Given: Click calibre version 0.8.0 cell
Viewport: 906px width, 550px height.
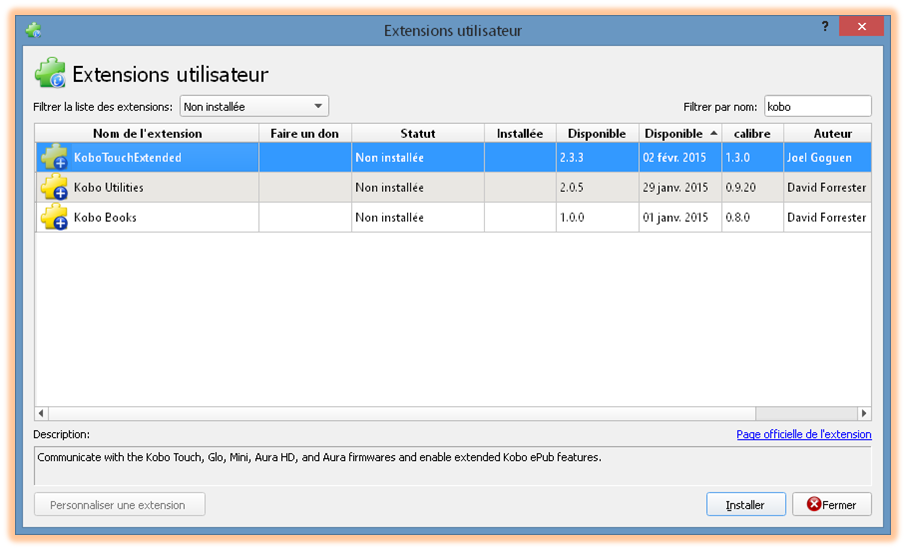Looking at the screenshot, I should tap(752, 218).
